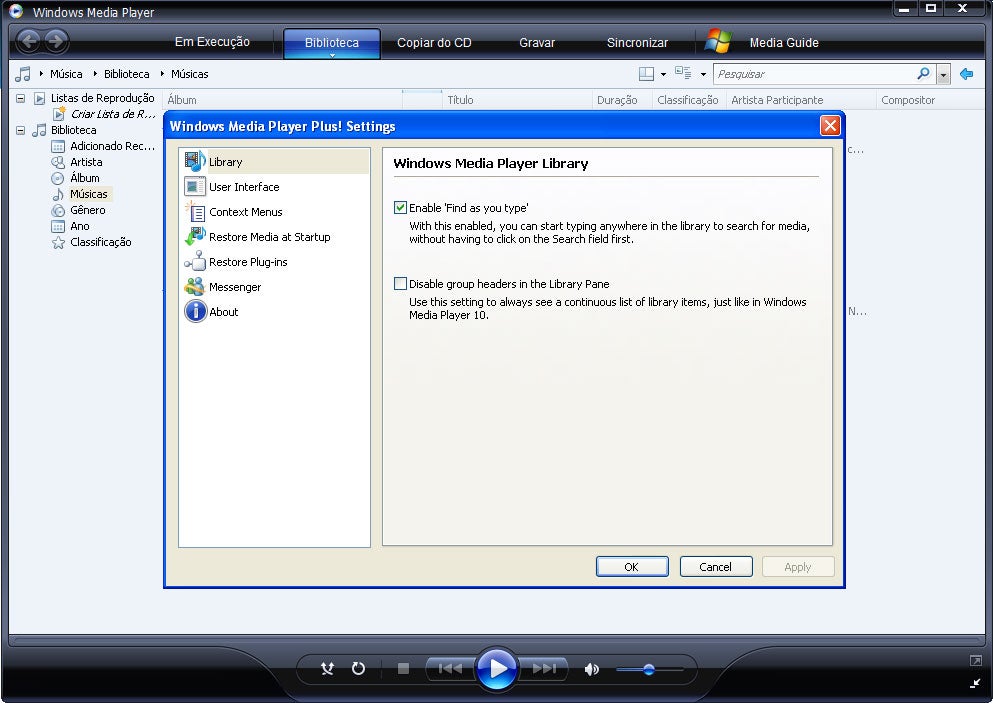Sort by the Título column header

(x=518, y=100)
